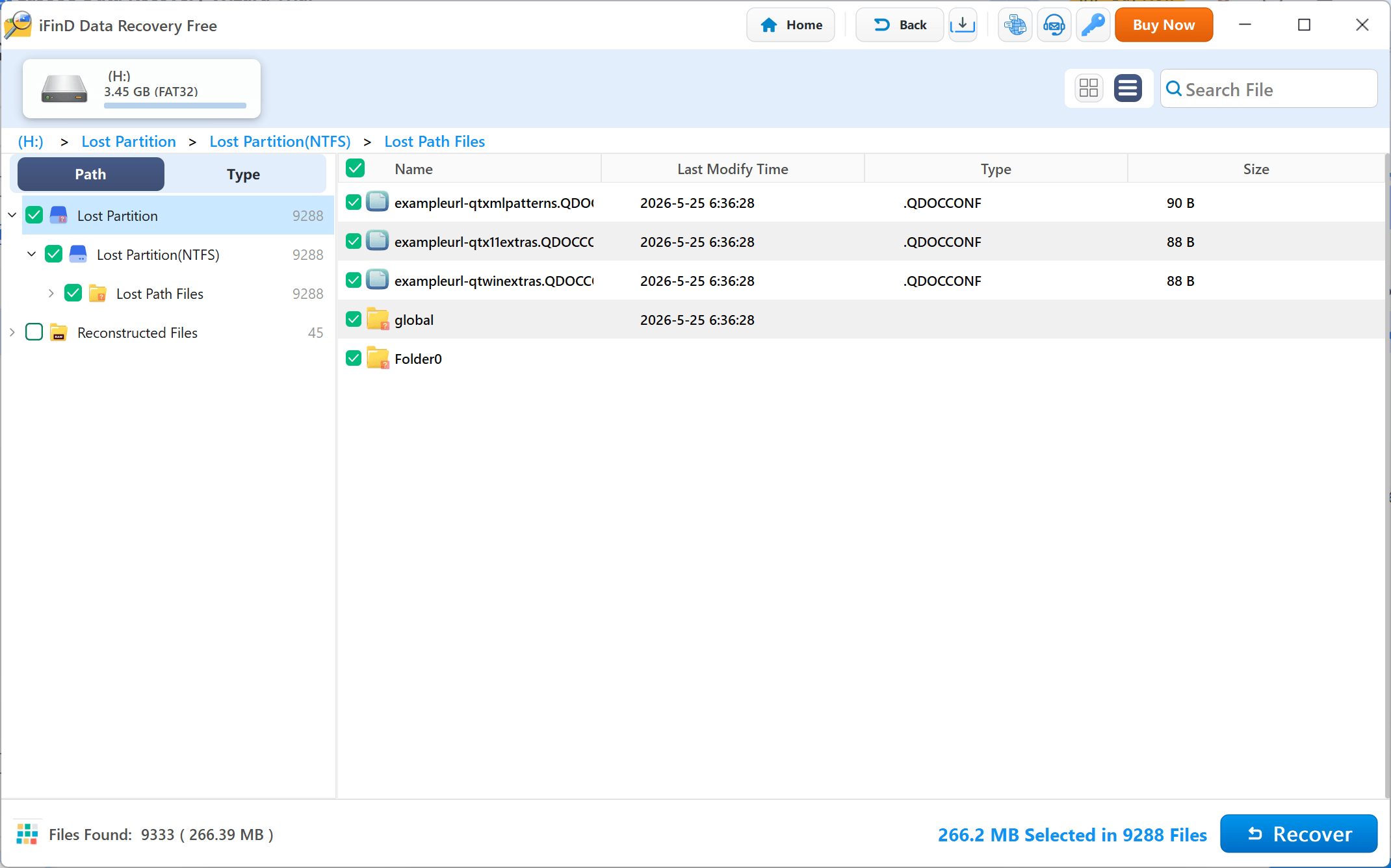This screenshot has width=1391, height=868.
Task: Uncheck the Lost Path Files tree checkbox
Action: tap(73, 293)
